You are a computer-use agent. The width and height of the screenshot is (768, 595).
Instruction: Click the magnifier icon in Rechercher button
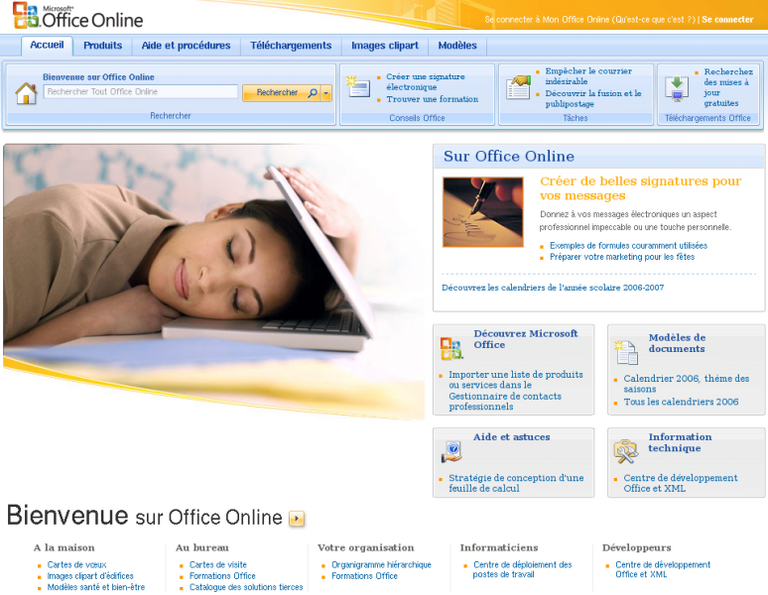[312, 93]
